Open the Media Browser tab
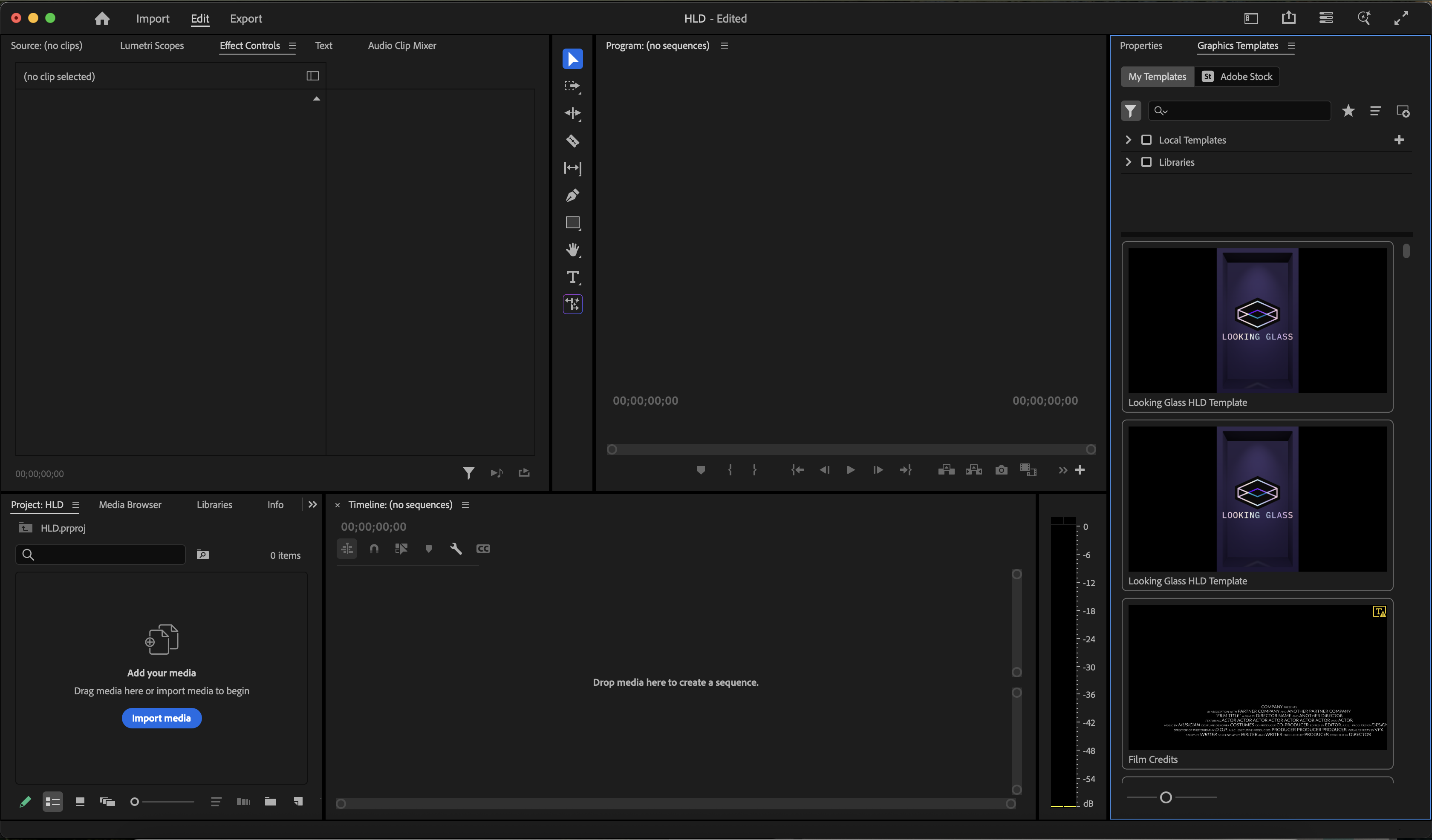Image resolution: width=1432 pixels, height=840 pixels. [x=130, y=504]
